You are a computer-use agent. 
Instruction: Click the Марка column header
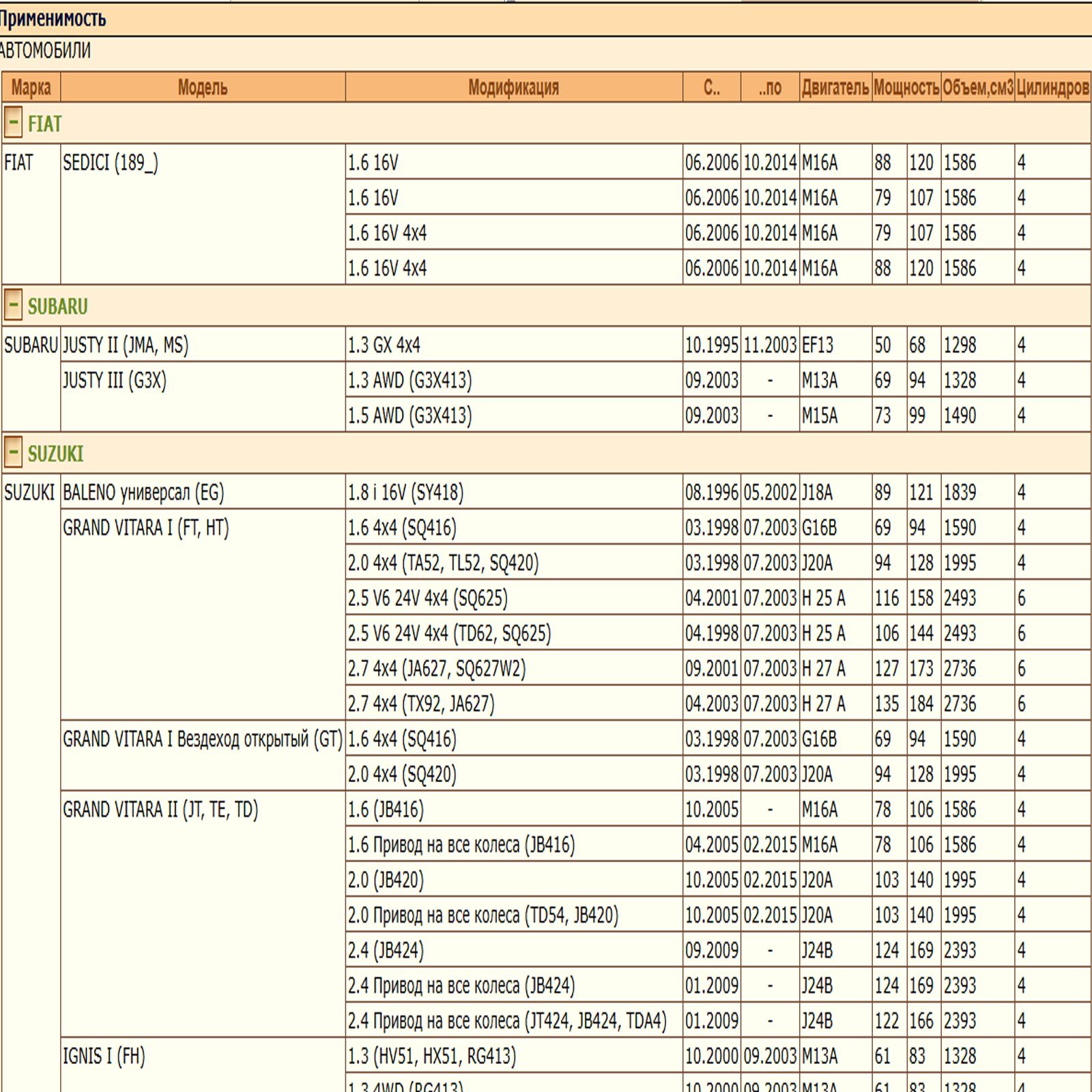(31, 87)
